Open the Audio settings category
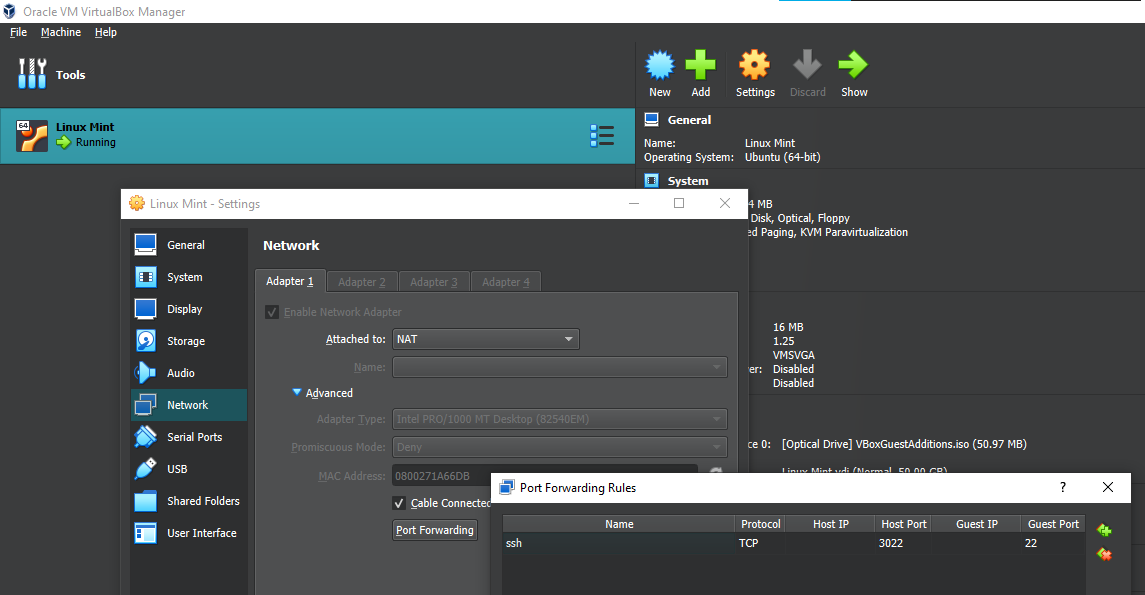Screen dimensions: 1145x595 (x=188, y=373)
